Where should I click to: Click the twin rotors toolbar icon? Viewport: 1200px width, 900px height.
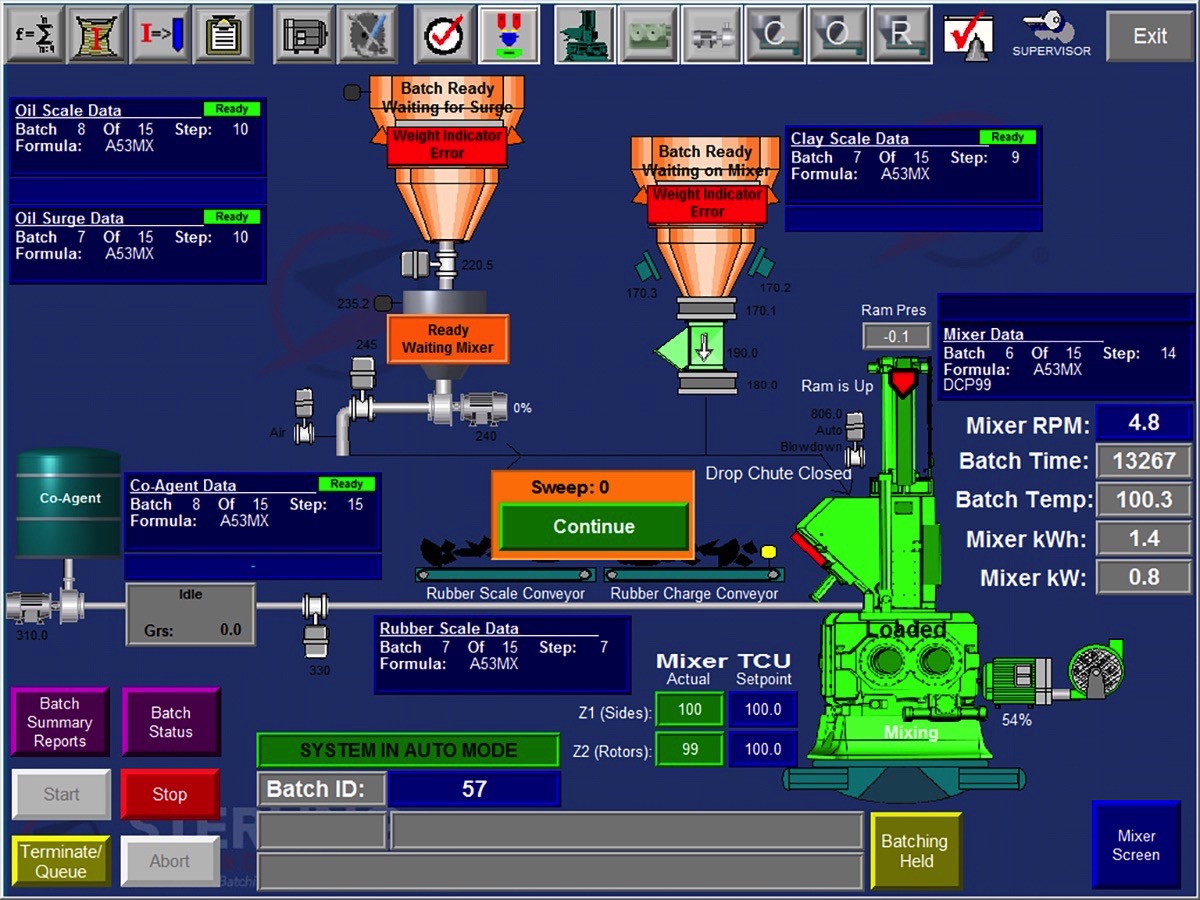(x=648, y=35)
